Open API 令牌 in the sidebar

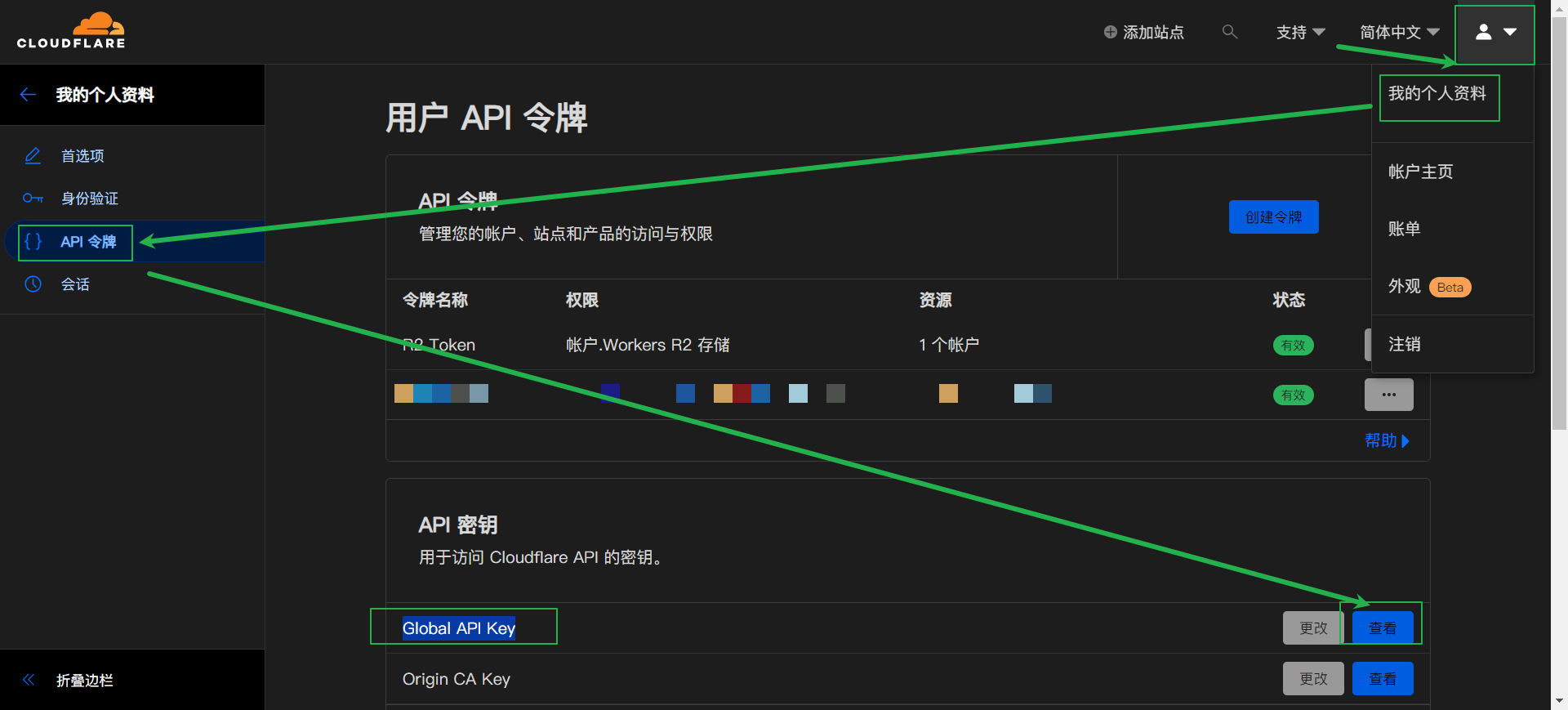88,242
